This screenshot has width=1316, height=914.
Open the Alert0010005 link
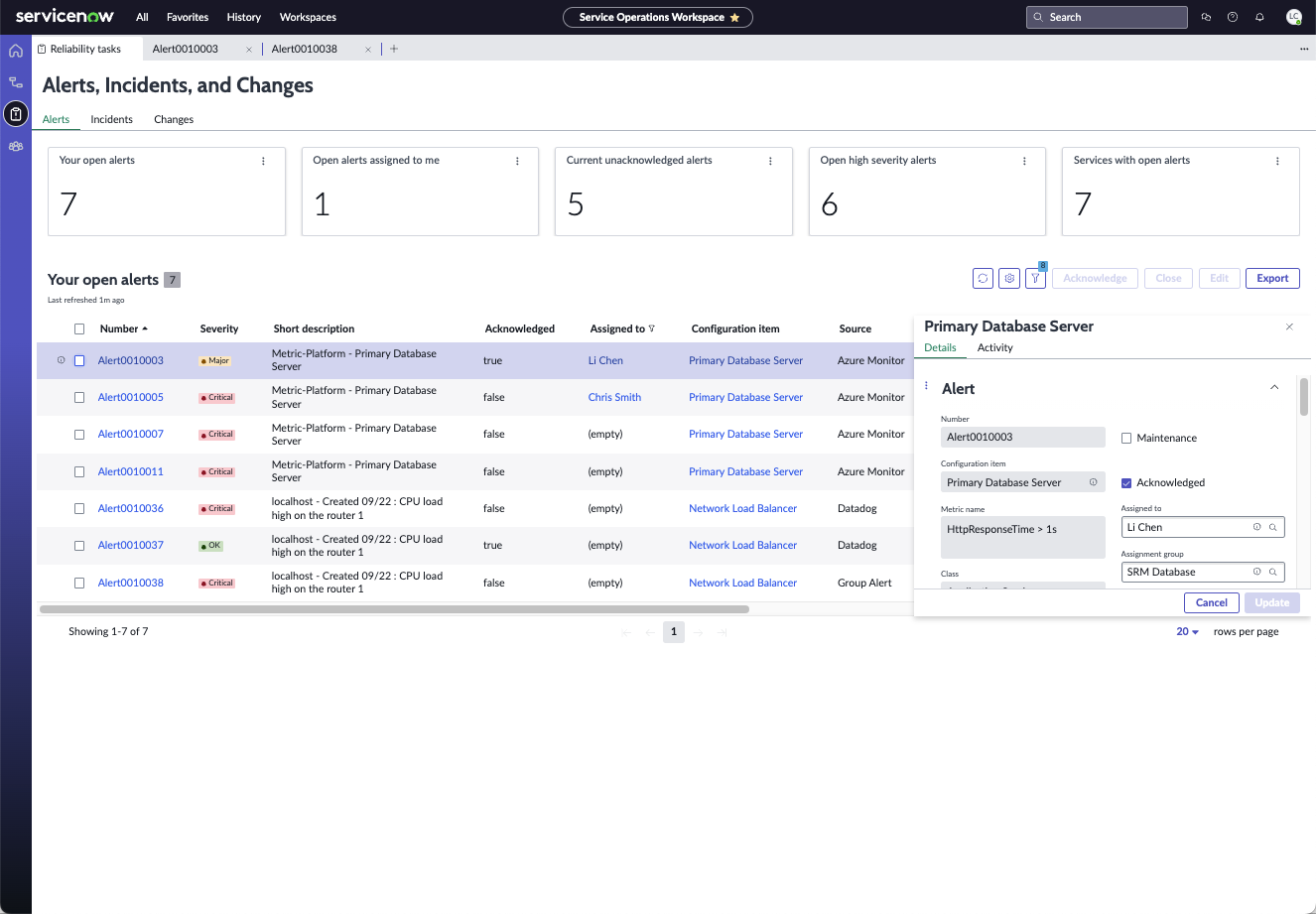click(131, 397)
